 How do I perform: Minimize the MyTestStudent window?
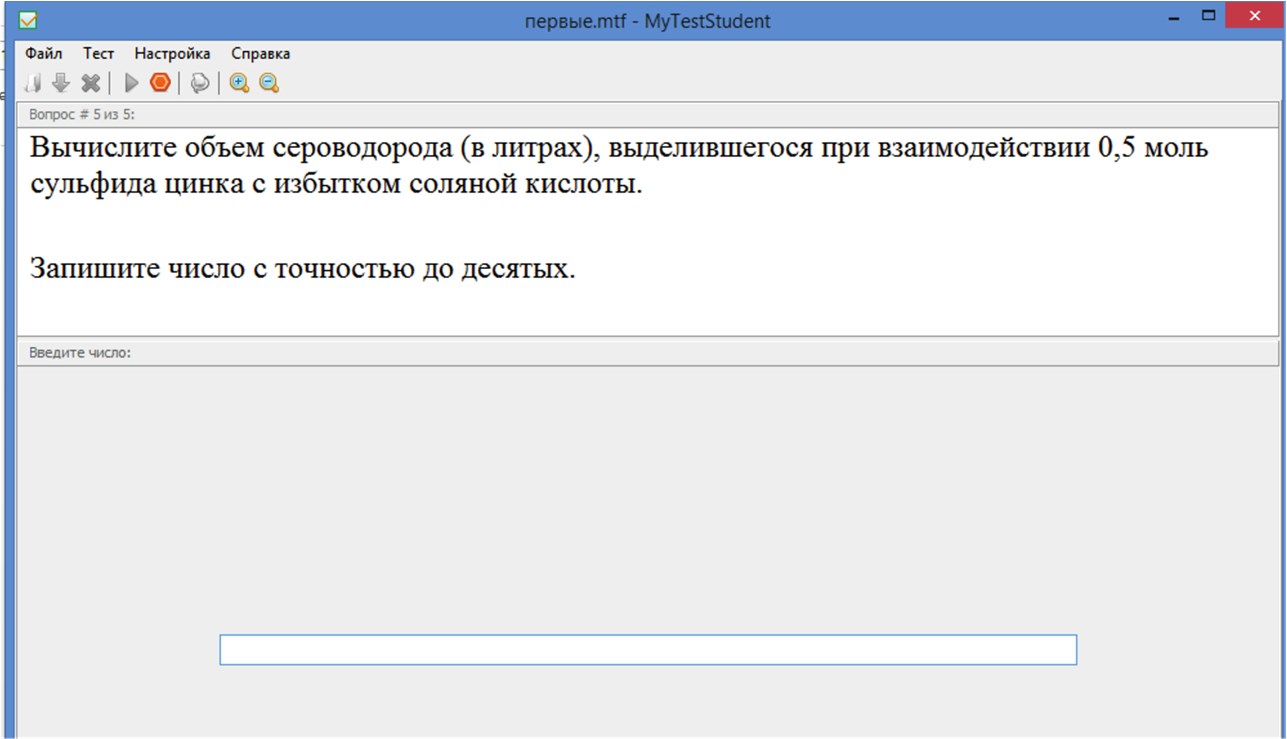pos(1174,18)
